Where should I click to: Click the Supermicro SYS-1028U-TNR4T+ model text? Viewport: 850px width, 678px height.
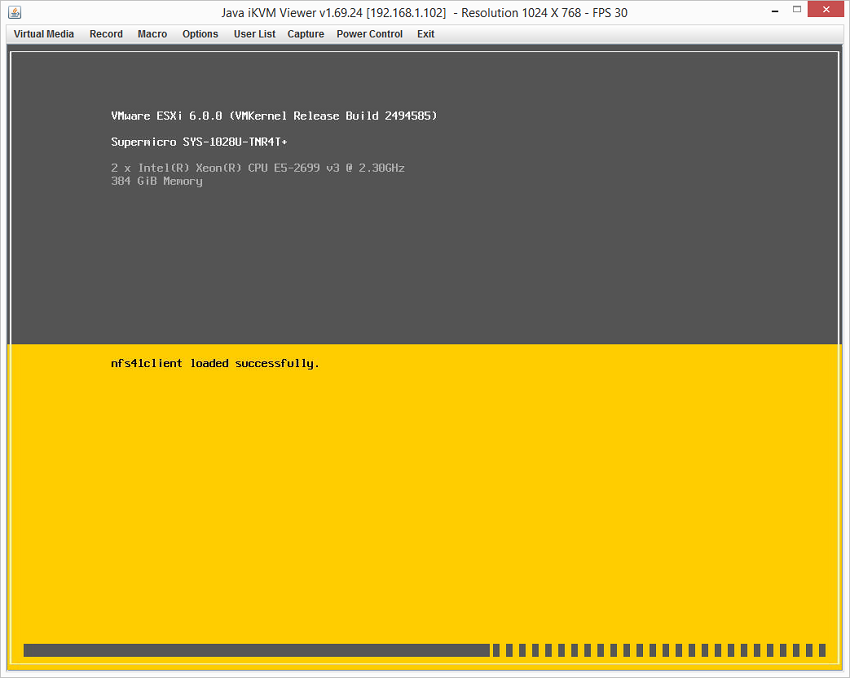pos(199,142)
